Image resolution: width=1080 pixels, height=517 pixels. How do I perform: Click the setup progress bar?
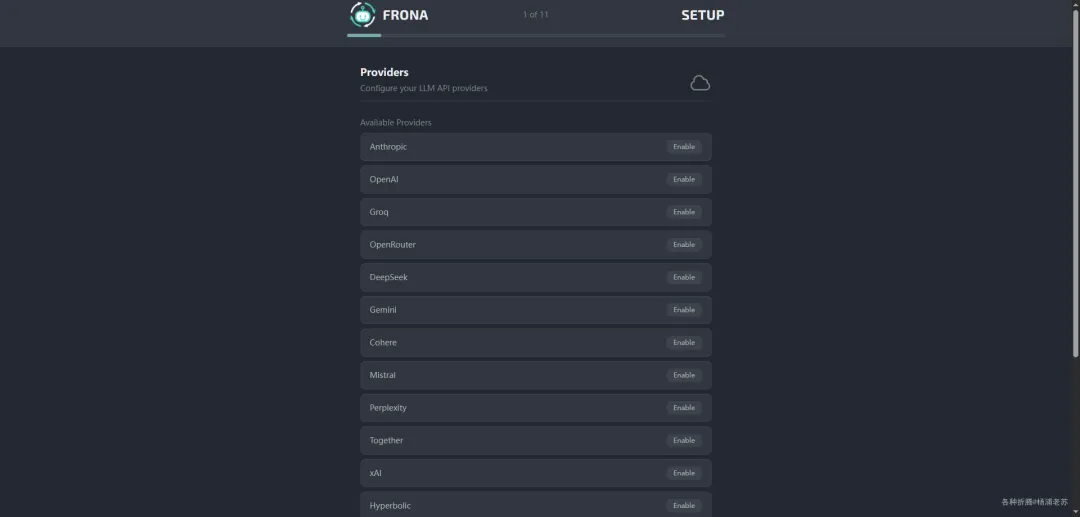(536, 35)
